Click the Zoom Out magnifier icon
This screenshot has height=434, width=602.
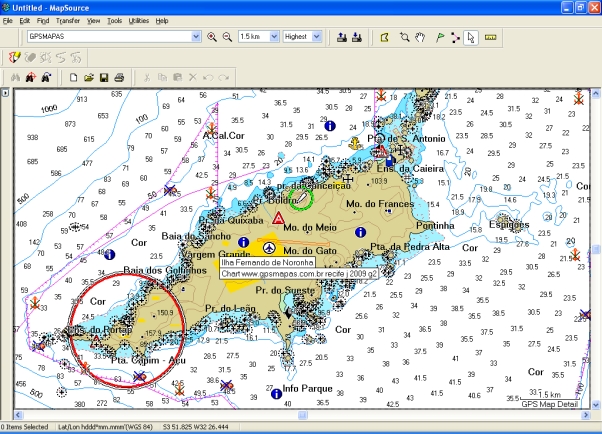click(x=227, y=37)
